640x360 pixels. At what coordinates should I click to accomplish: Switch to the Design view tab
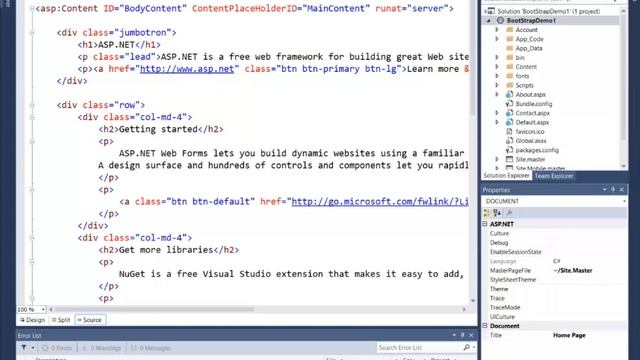(x=32, y=320)
